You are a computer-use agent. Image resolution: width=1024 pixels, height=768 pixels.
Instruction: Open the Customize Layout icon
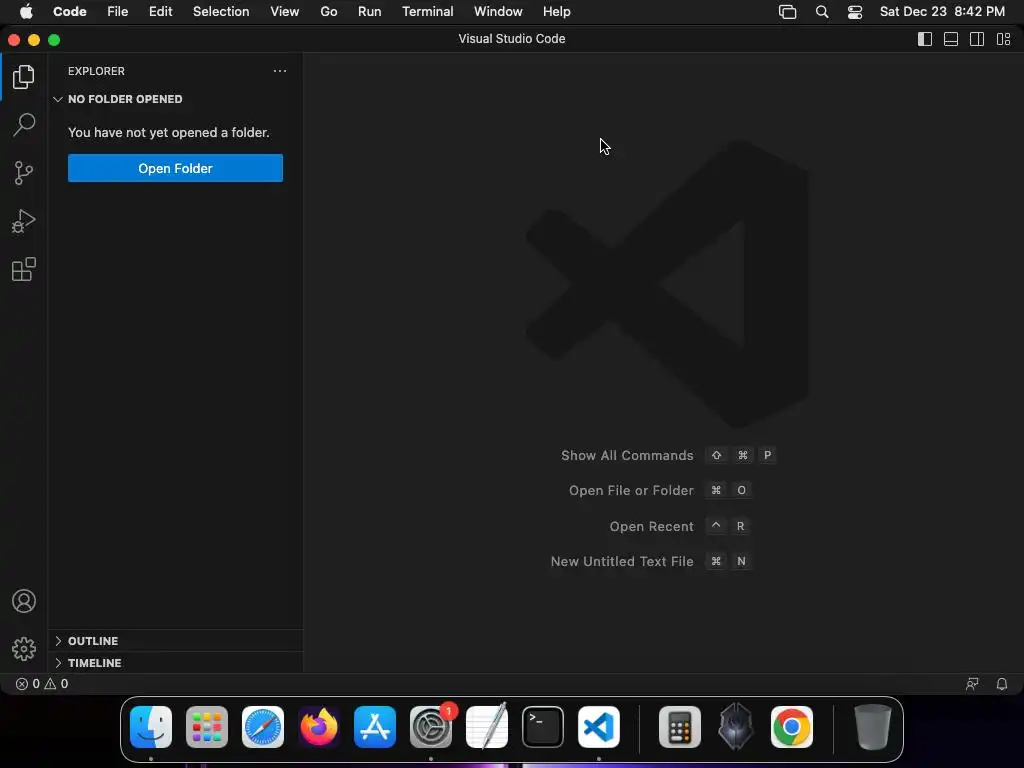(x=1003, y=39)
